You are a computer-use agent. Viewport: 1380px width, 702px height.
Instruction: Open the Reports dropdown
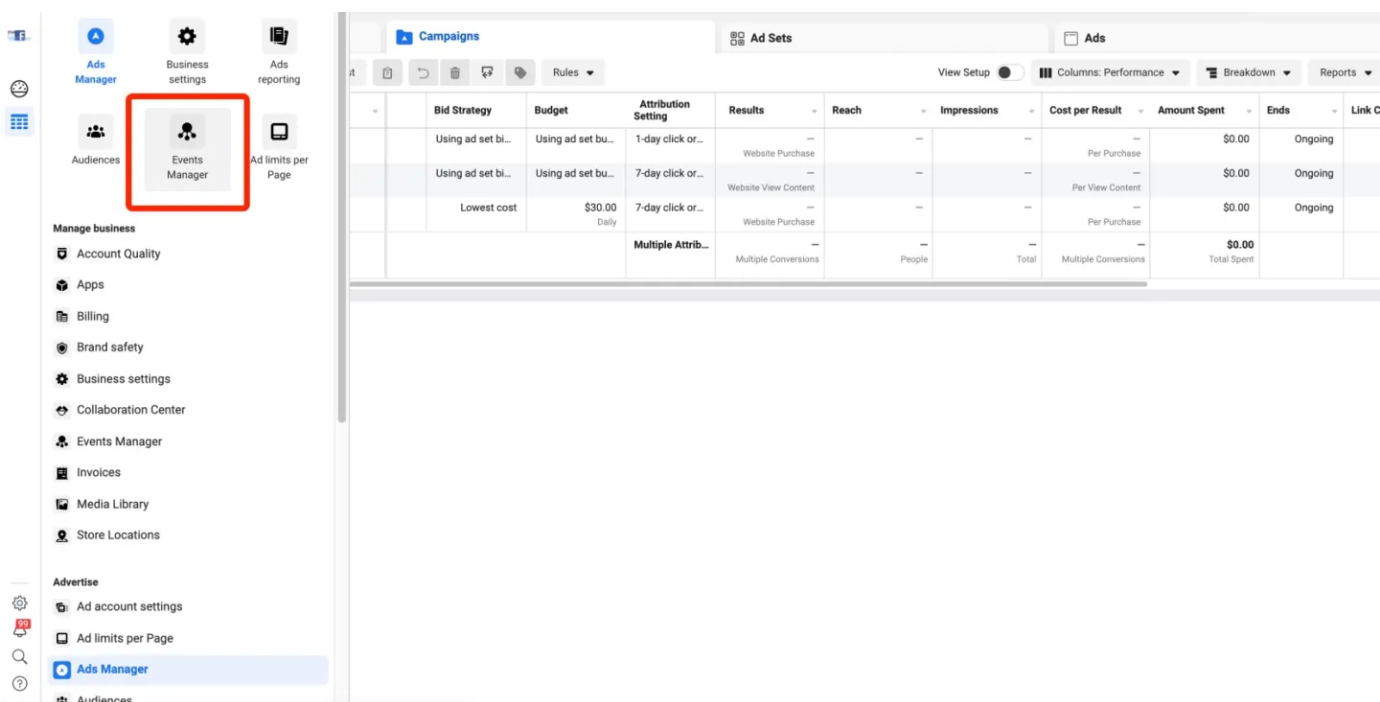1345,73
